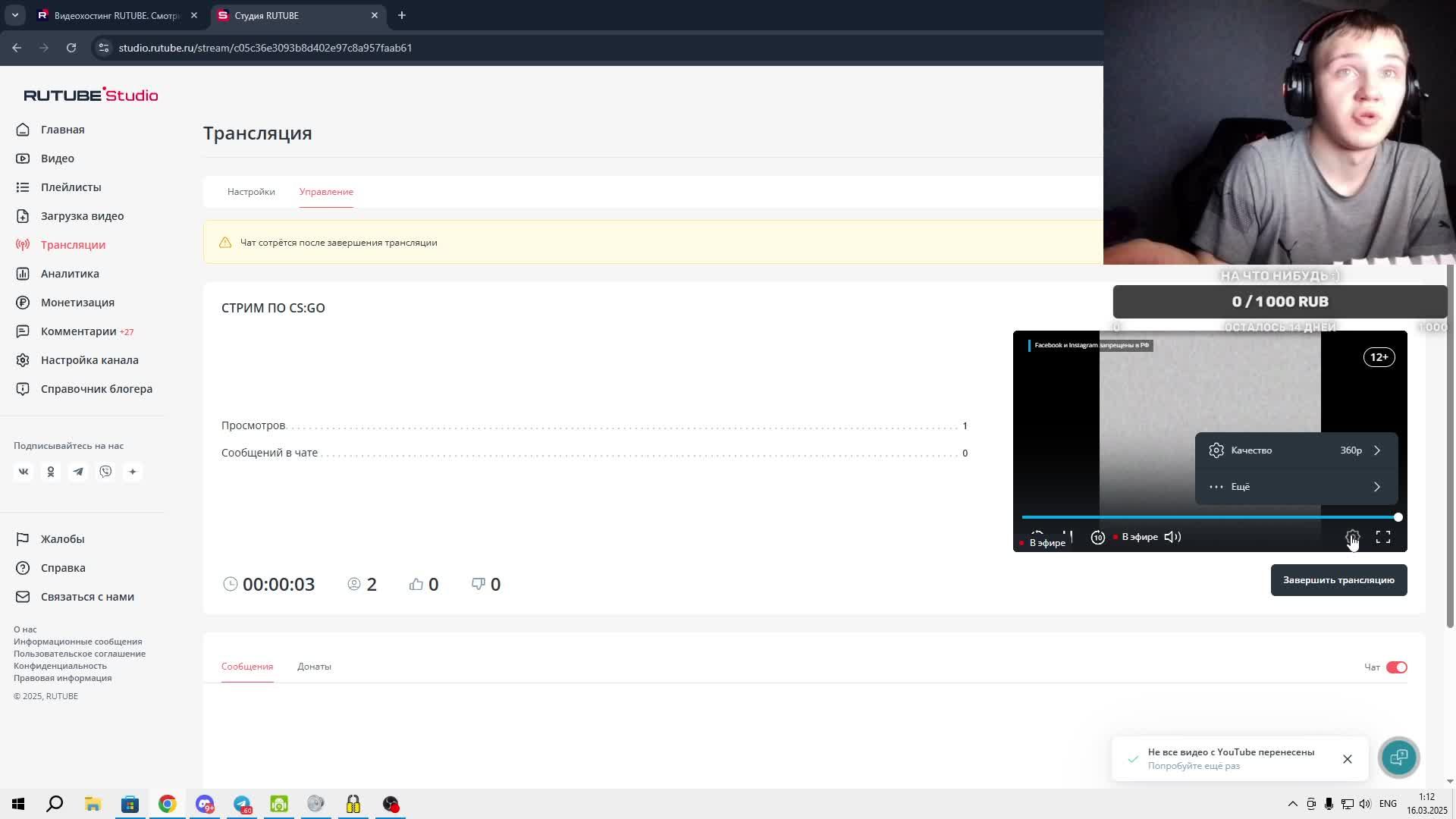This screenshot has width=1456, height=819.
Task: Click the blue stream progress bar
Action: tap(1210, 517)
